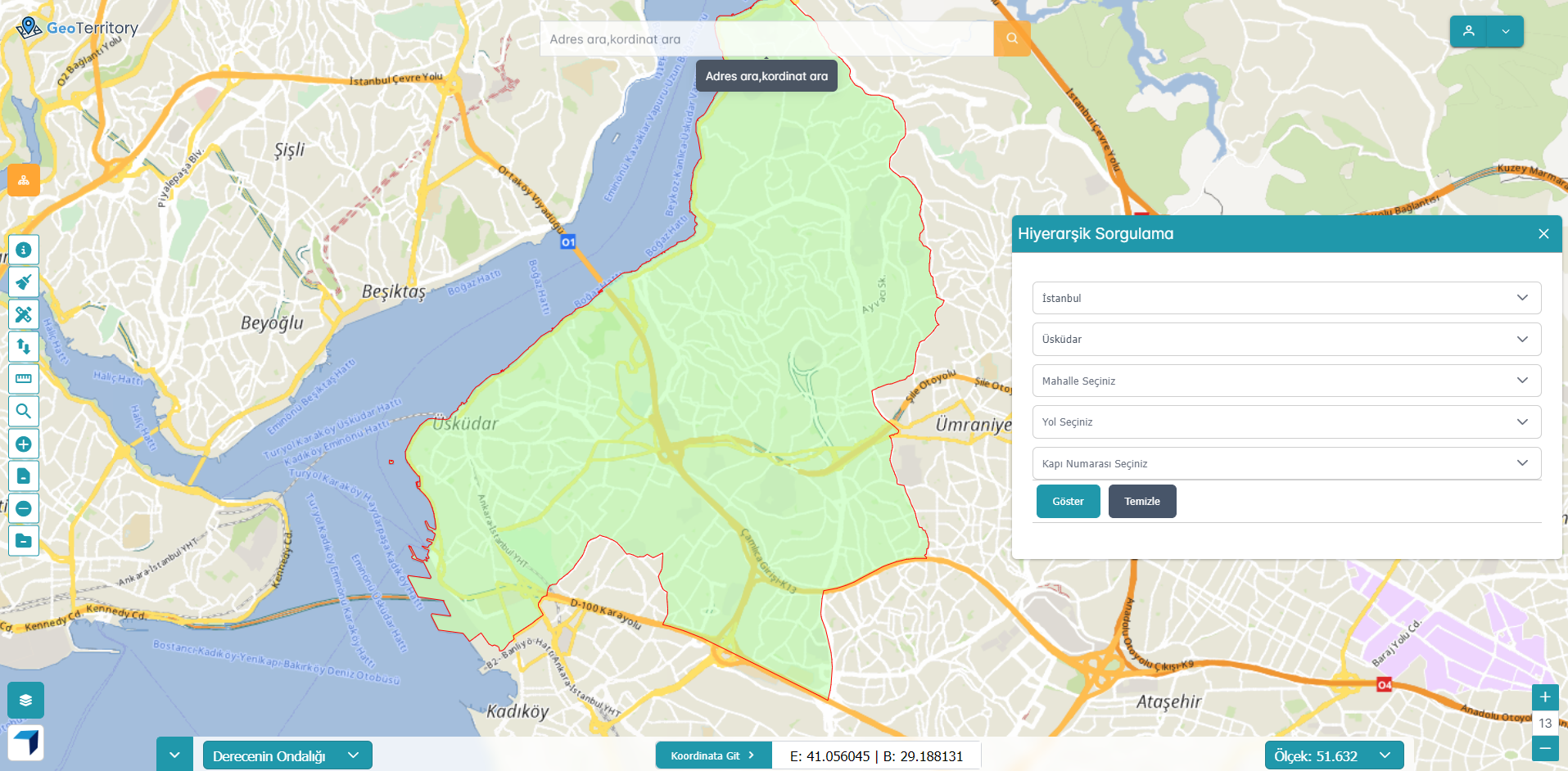This screenshot has height=771, width=1568.
Task: Select the broom clear-map tool
Action: [x=24, y=282]
